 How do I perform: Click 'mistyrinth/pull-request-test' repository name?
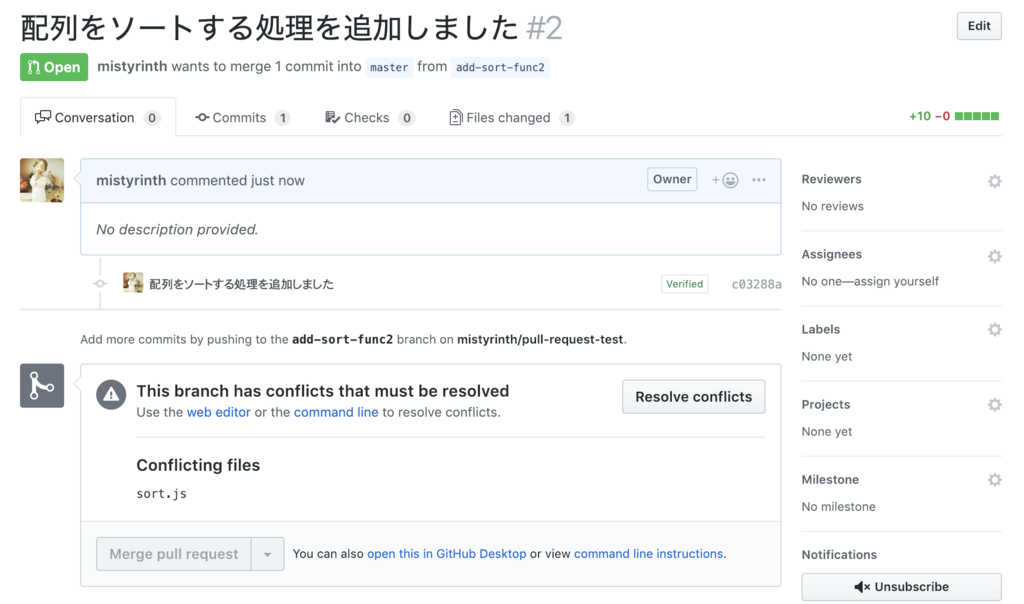[540, 339]
